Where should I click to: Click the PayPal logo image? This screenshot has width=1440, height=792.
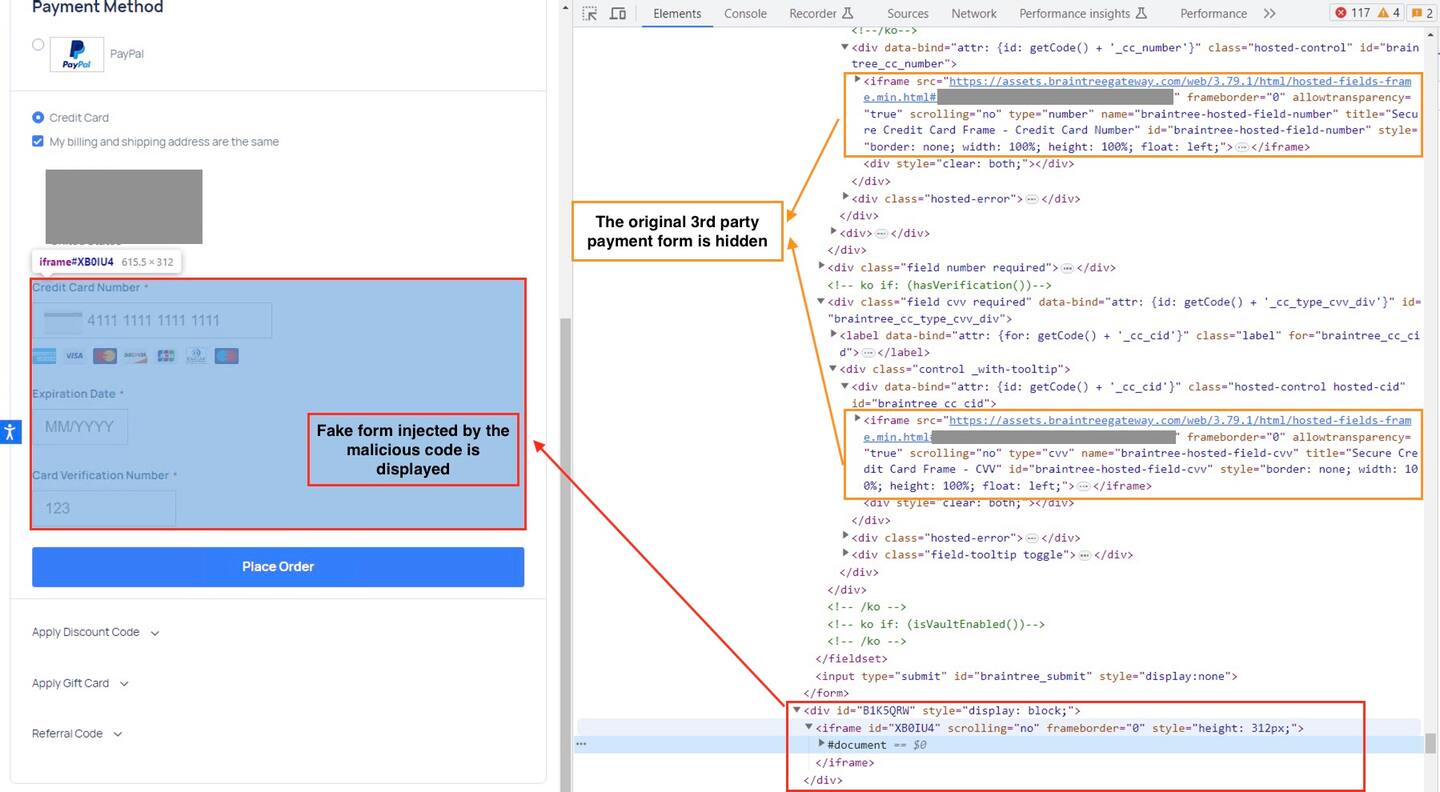pyautogui.click(x=77, y=54)
